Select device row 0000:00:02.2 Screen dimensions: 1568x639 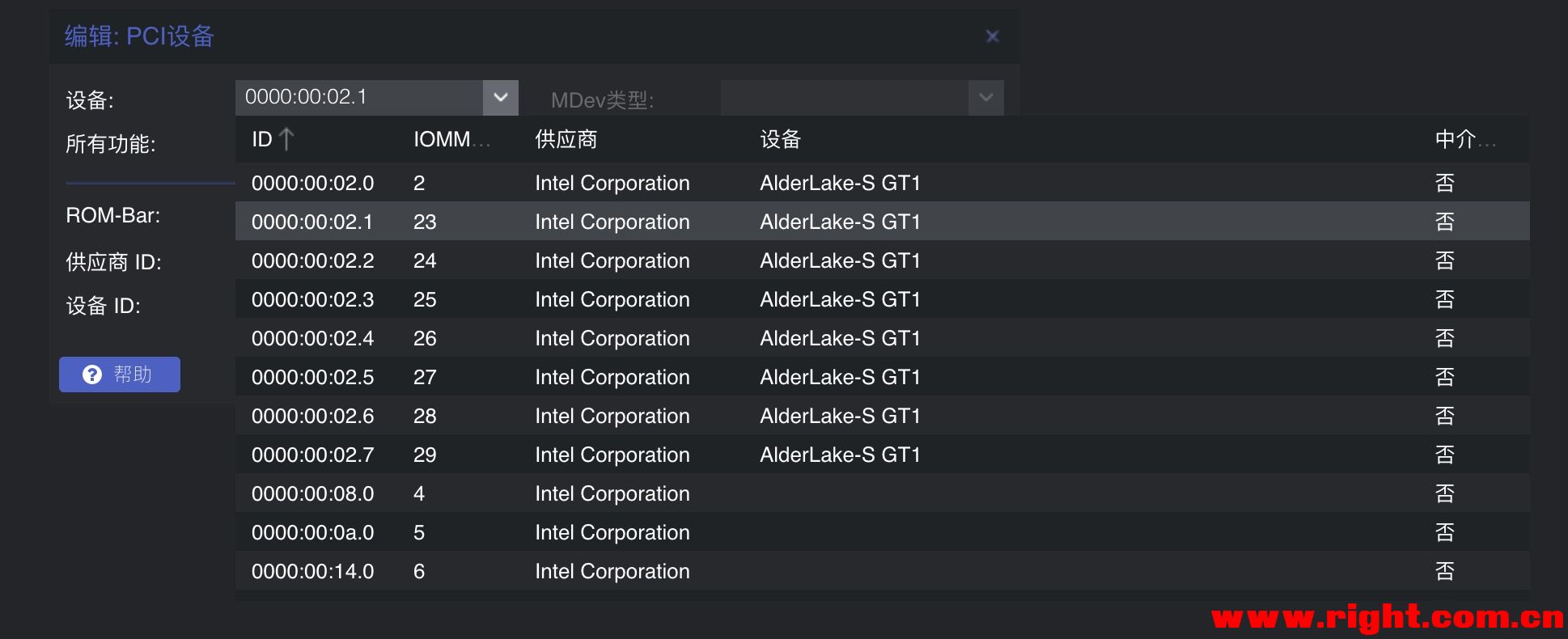pyautogui.click(x=312, y=260)
